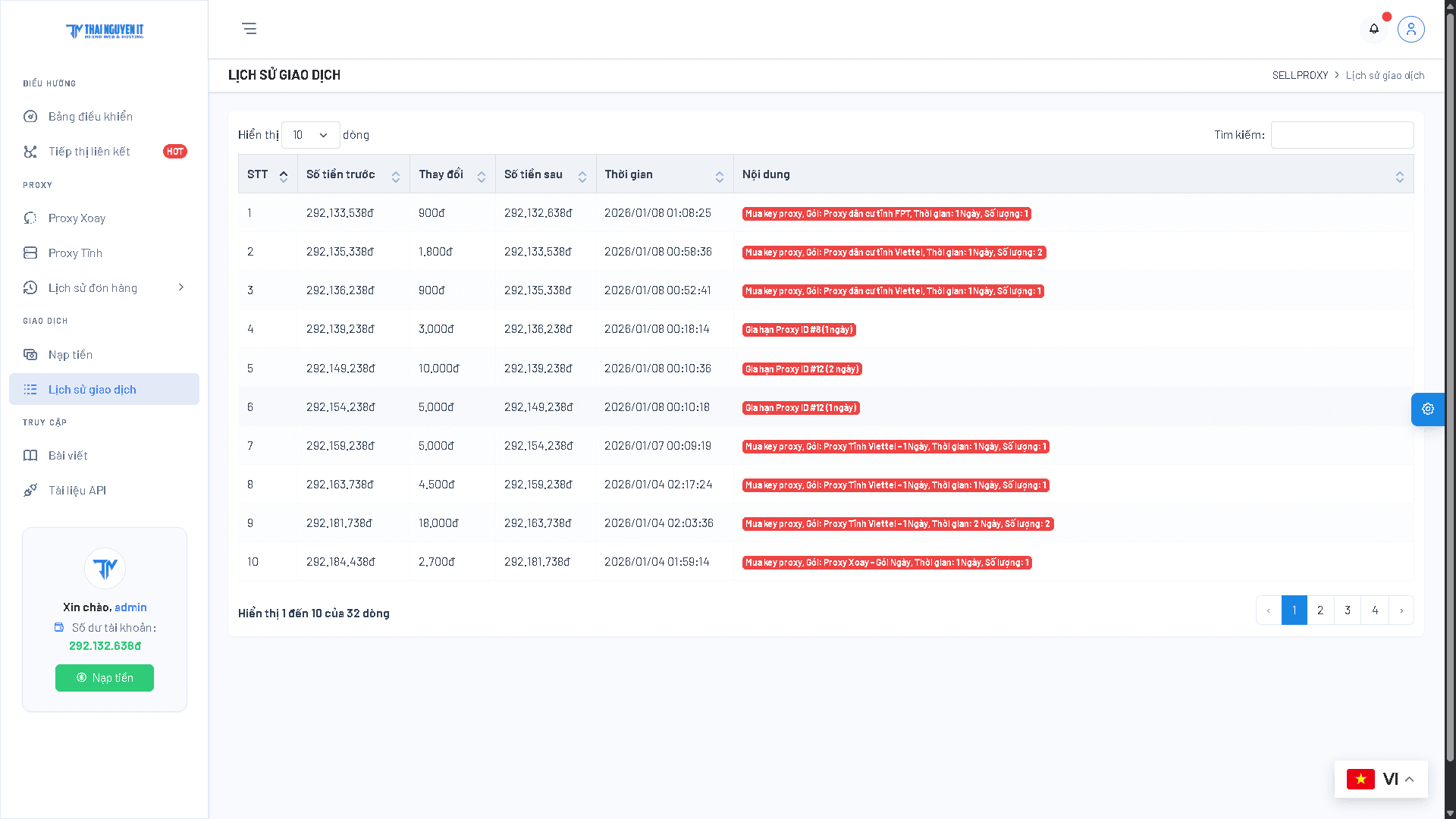This screenshot has width=1456, height=819.
Task: Sort by Số tiền sau column
Action: click(582, 176)
